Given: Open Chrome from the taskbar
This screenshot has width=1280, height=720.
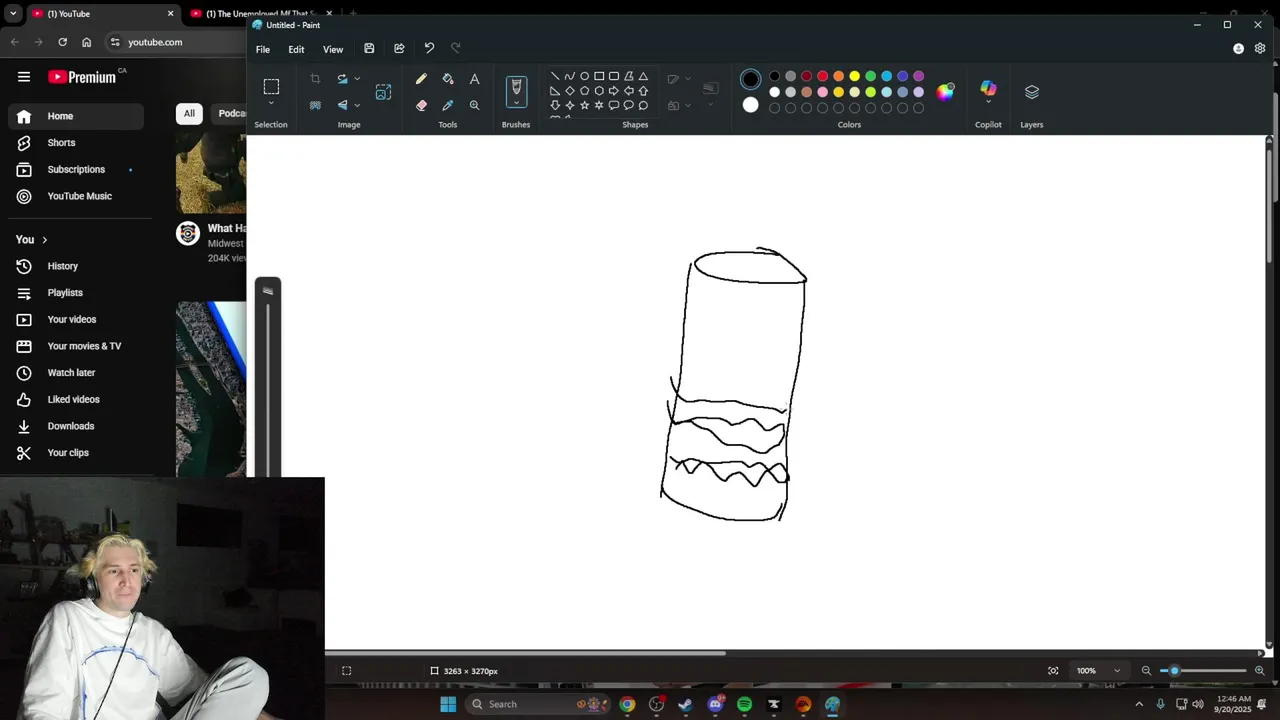Looking at the screenshot, I should pyautogui.click(x=627, y=704).
